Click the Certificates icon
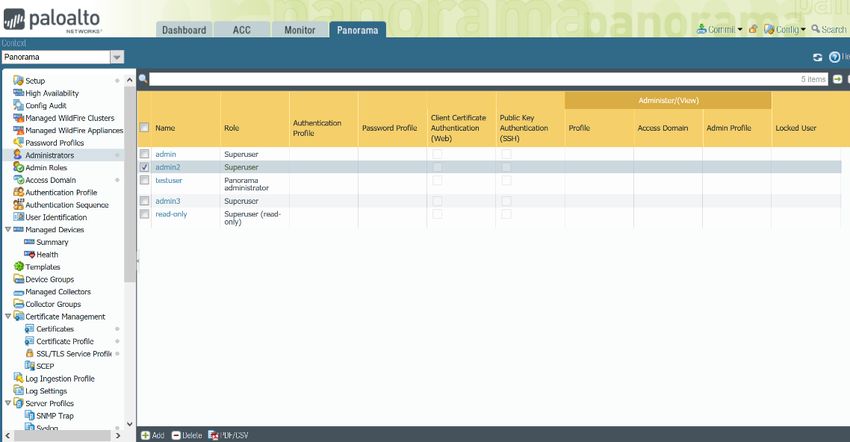The image size is (850, 442). coord(29,329)
